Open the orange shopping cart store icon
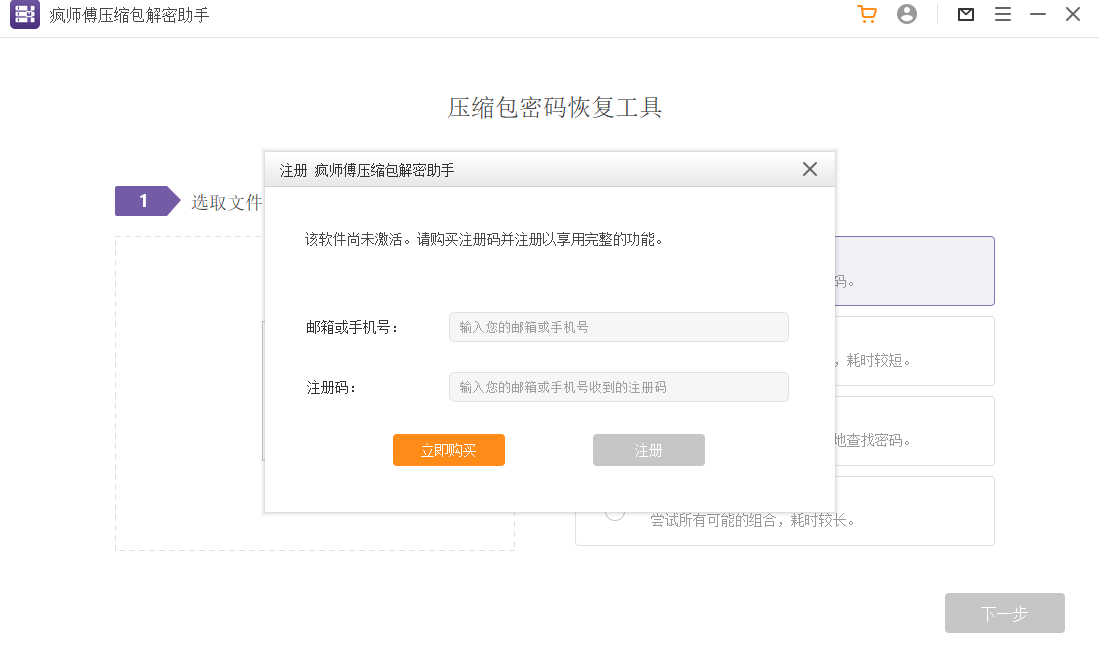This screenshot has height=663, width=1099. click(x=867, y=14)
